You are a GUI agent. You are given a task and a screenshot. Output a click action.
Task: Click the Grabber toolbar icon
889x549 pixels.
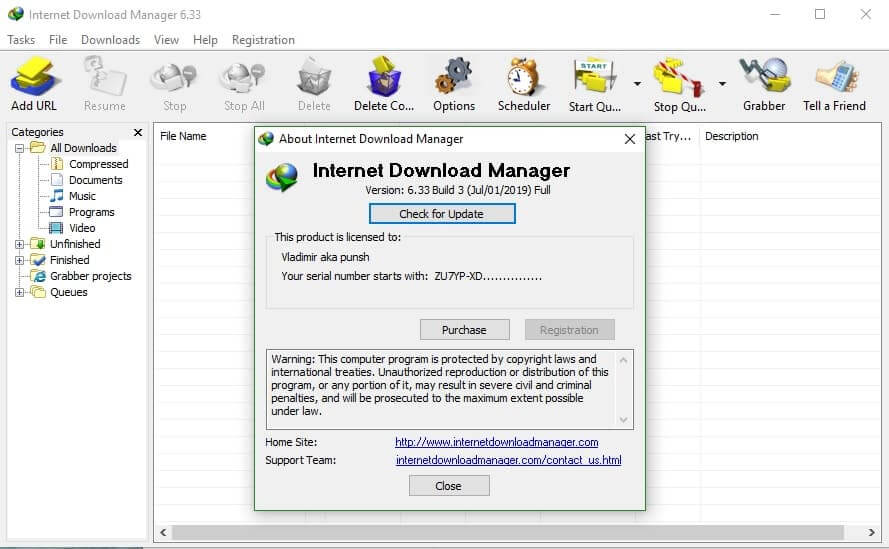point(763,77)
